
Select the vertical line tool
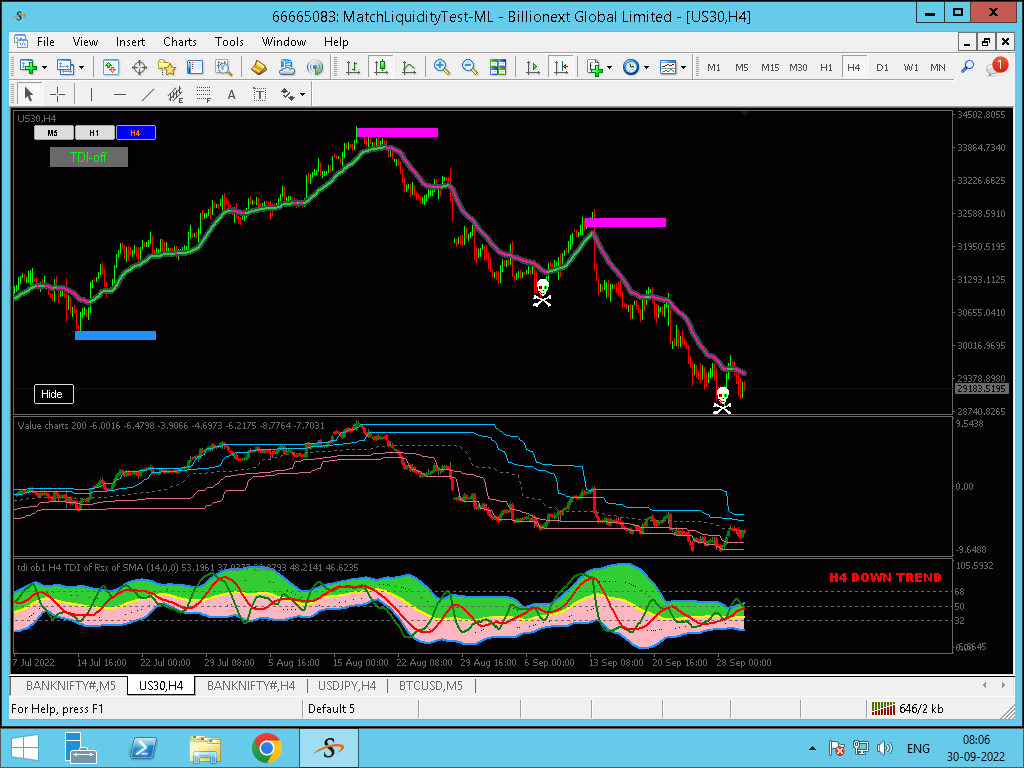(x=91, y=95)
